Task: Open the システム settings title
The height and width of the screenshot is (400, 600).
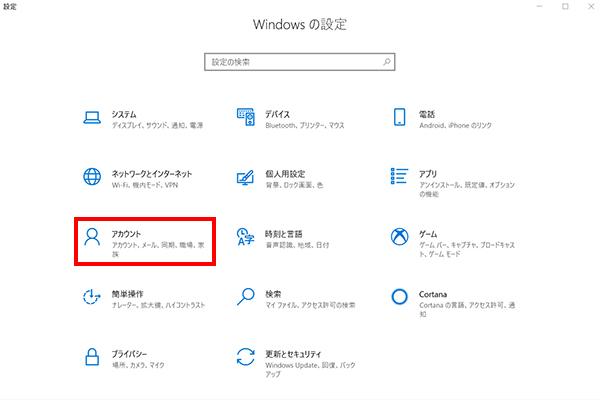Action: click(124, 114)
